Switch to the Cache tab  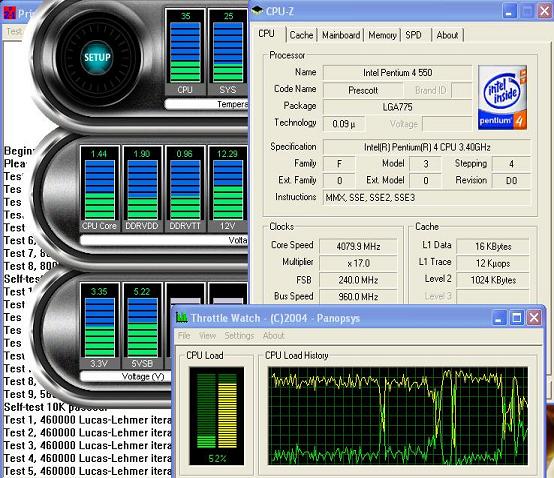pos(301,35)
